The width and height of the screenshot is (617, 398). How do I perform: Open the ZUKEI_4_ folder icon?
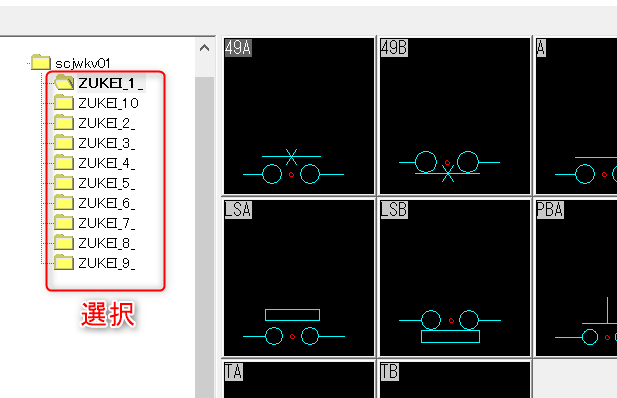coord(64,163)
